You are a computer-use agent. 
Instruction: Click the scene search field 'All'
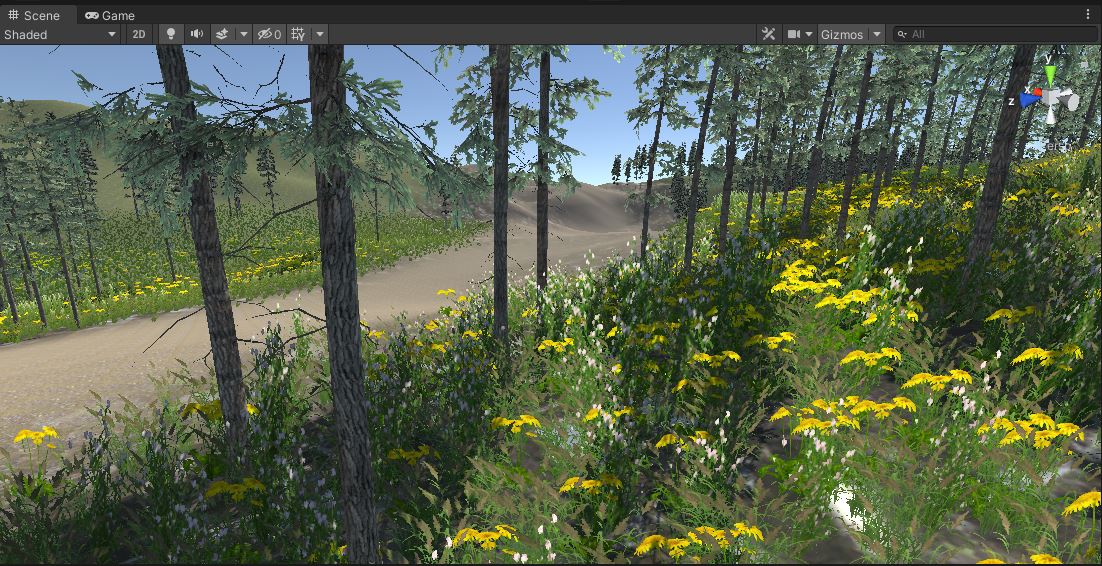point(994,34)
